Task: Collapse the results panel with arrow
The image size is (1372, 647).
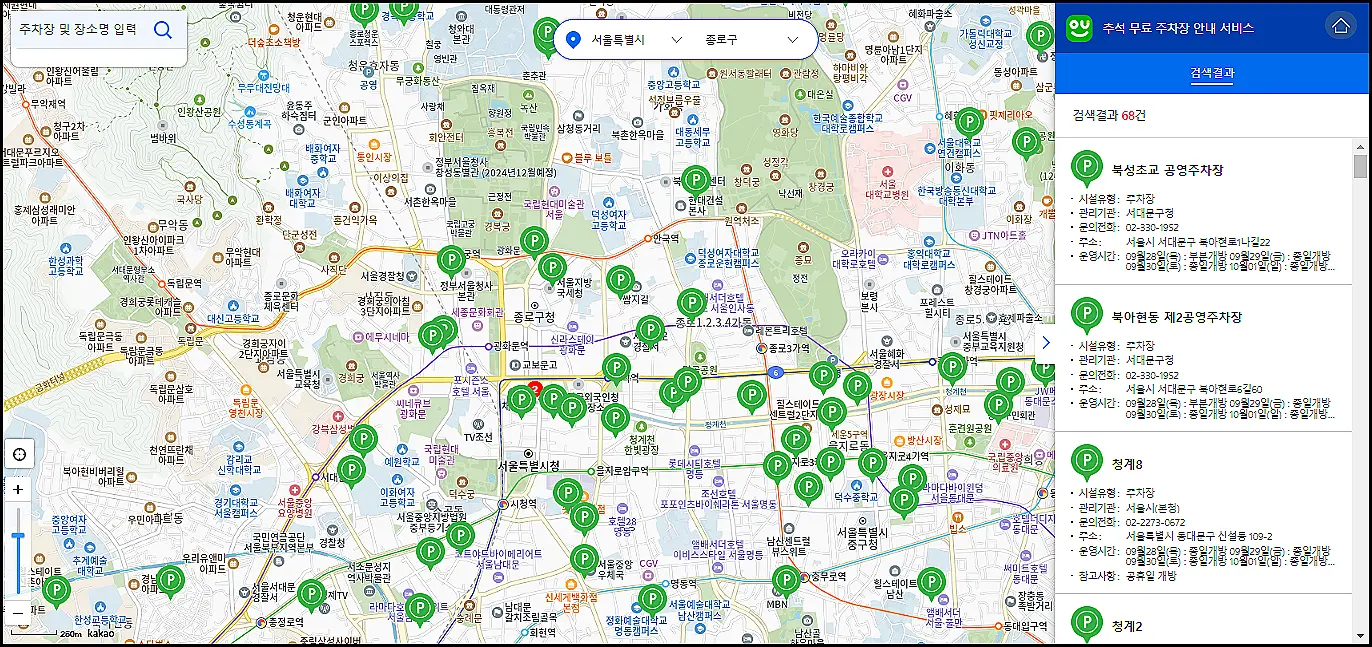Action: pos(1046,342)
